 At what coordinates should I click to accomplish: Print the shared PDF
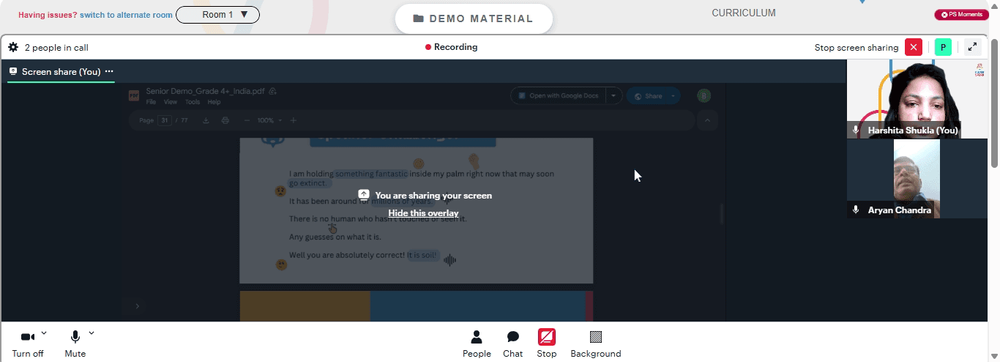pyautogui.click(x=224, y=120)
